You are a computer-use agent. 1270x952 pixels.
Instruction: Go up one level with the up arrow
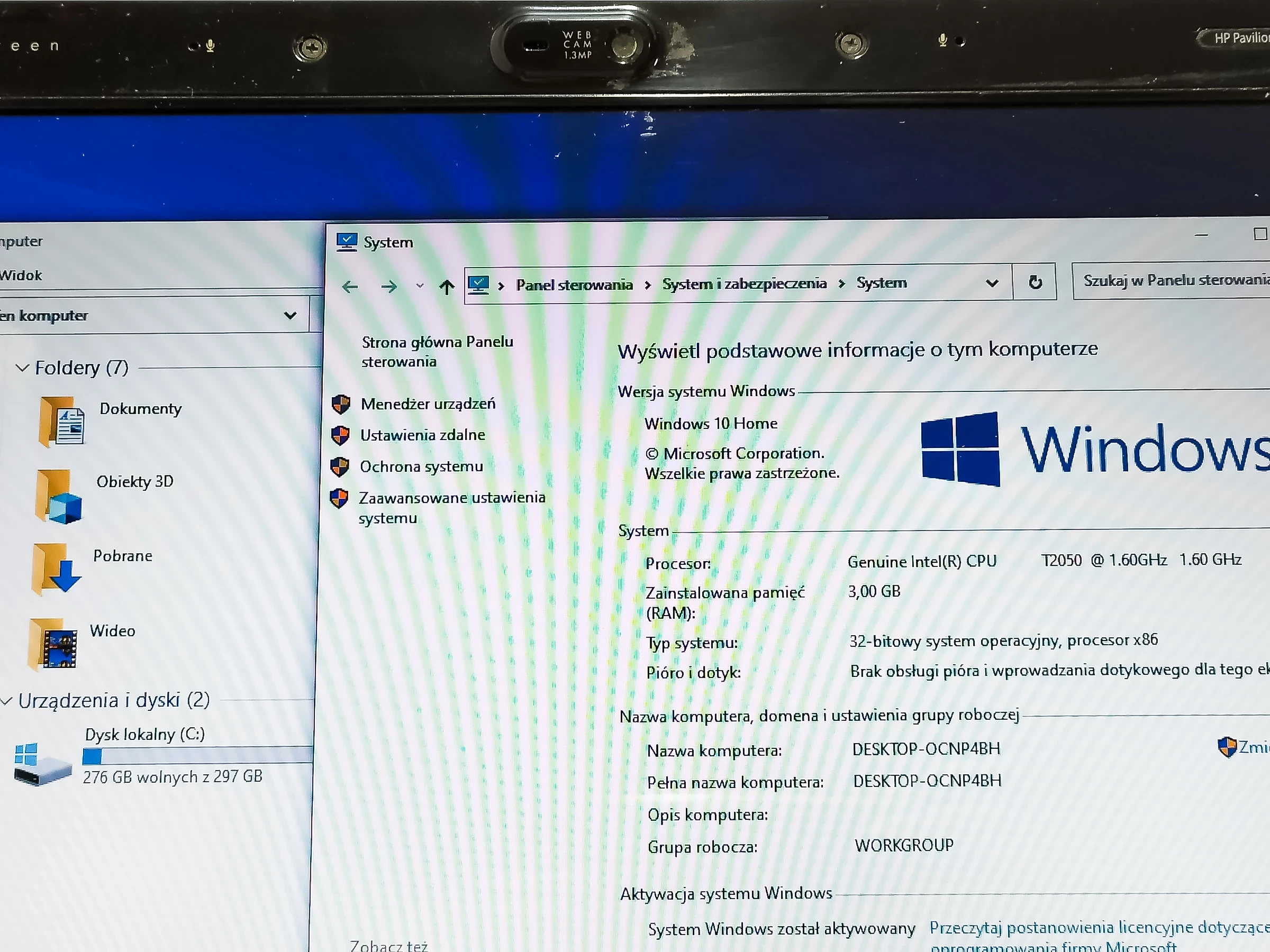click(447, 286)
